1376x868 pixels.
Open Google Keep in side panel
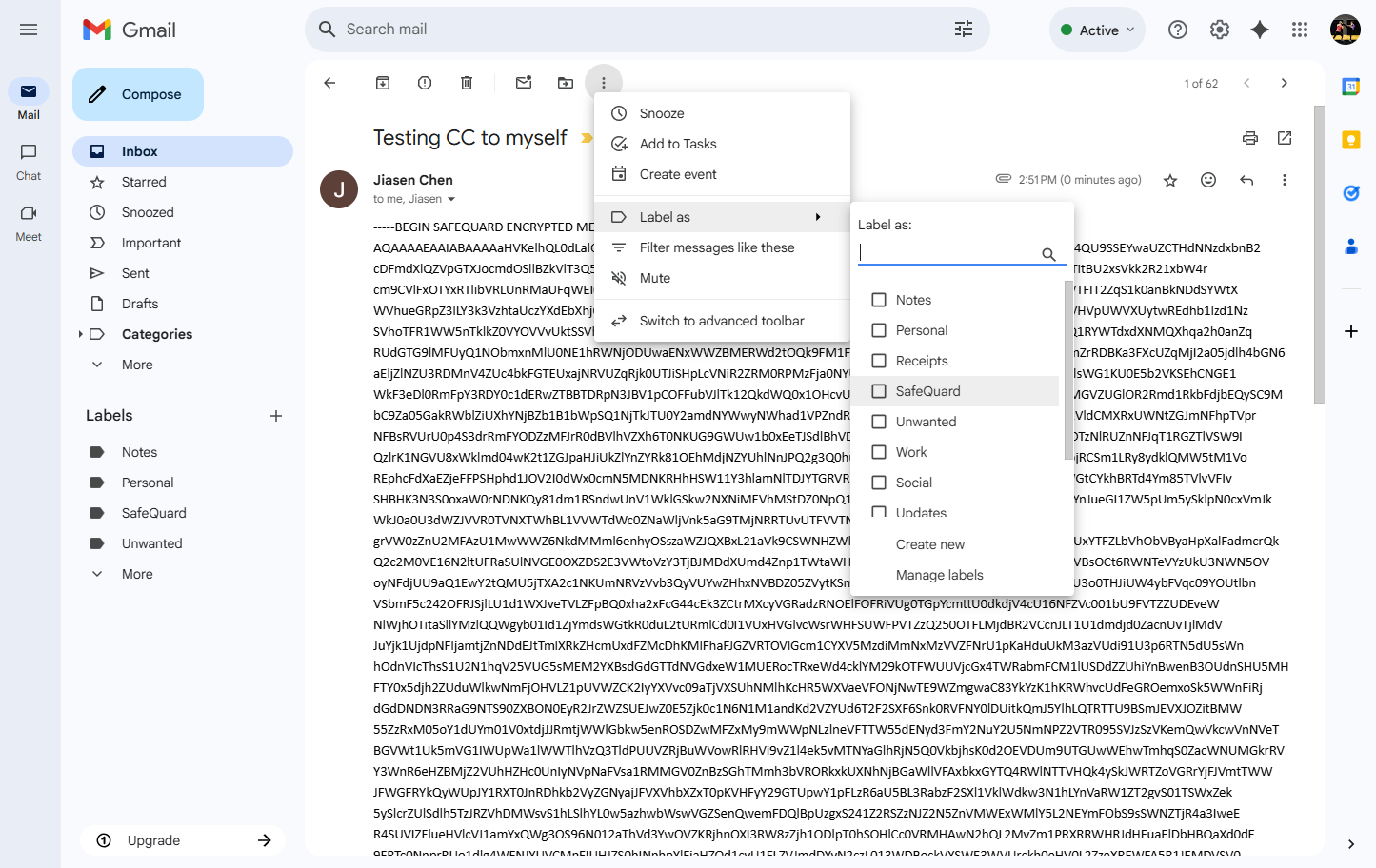pos(1350,140)
